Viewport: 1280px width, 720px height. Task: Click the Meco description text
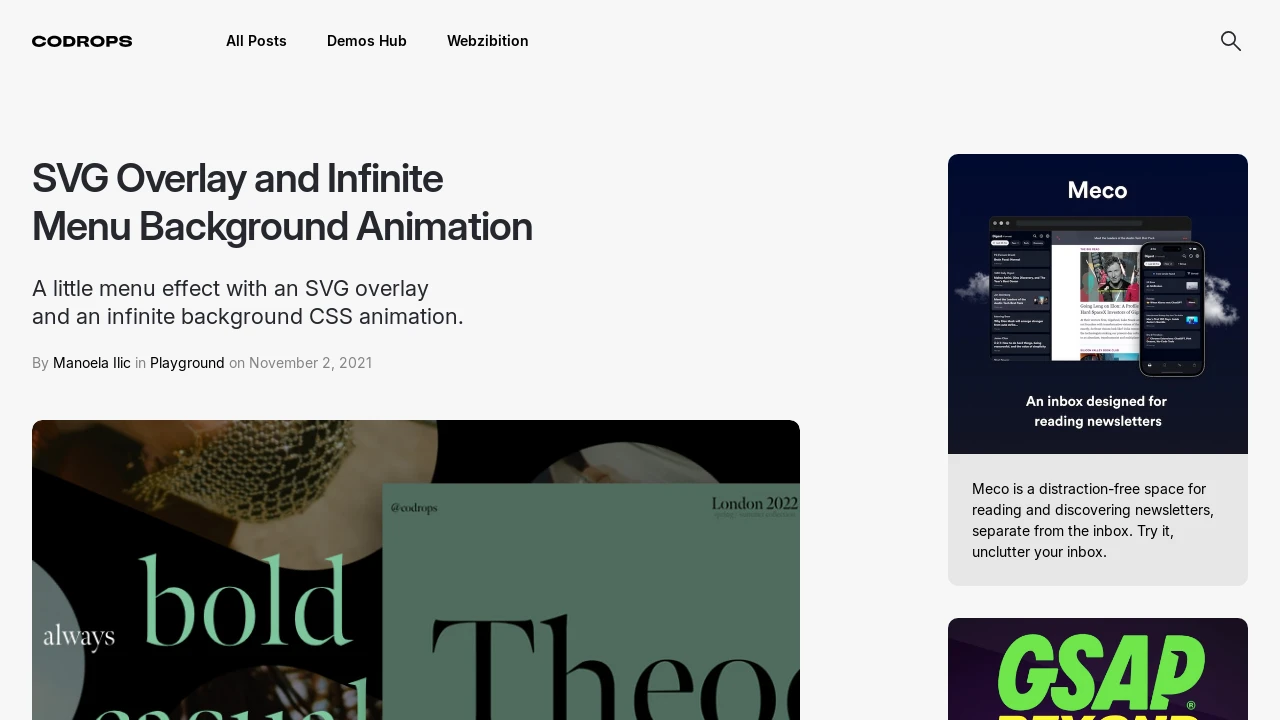tap(1093, 520)
